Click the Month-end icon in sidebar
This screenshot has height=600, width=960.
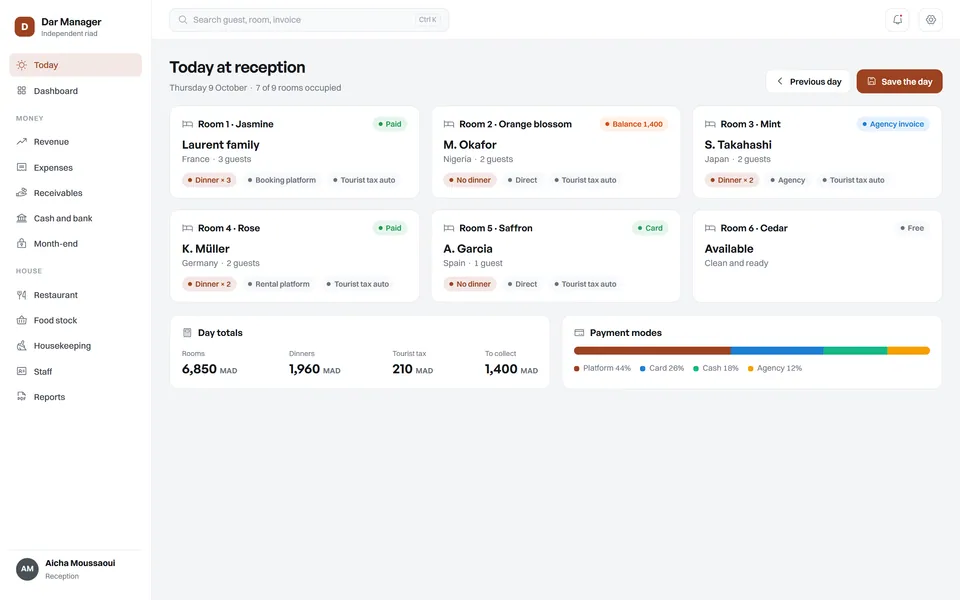[x=21, y=244]
